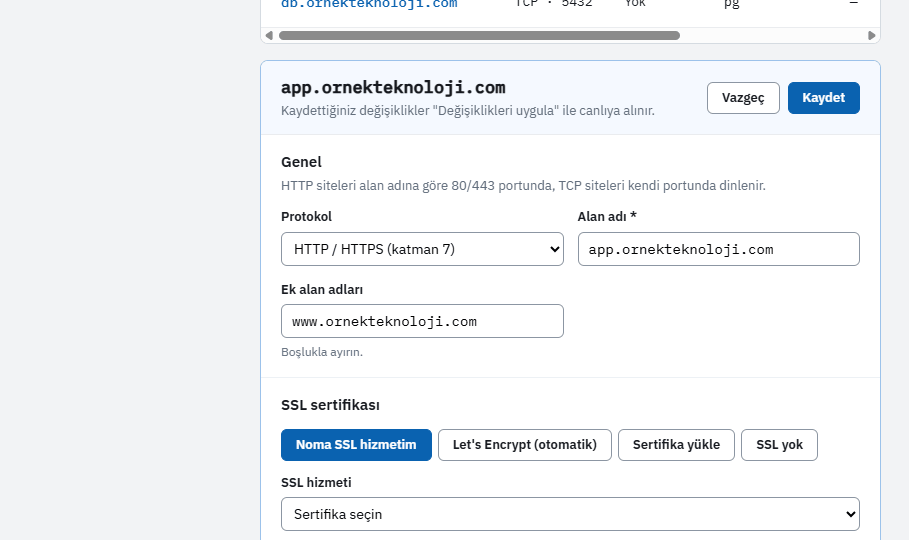The width and height of the screenshot is (909, 540).
Task: Select the Sertifika yükle option
Action: pyautogui.click(x=676, y=445)
